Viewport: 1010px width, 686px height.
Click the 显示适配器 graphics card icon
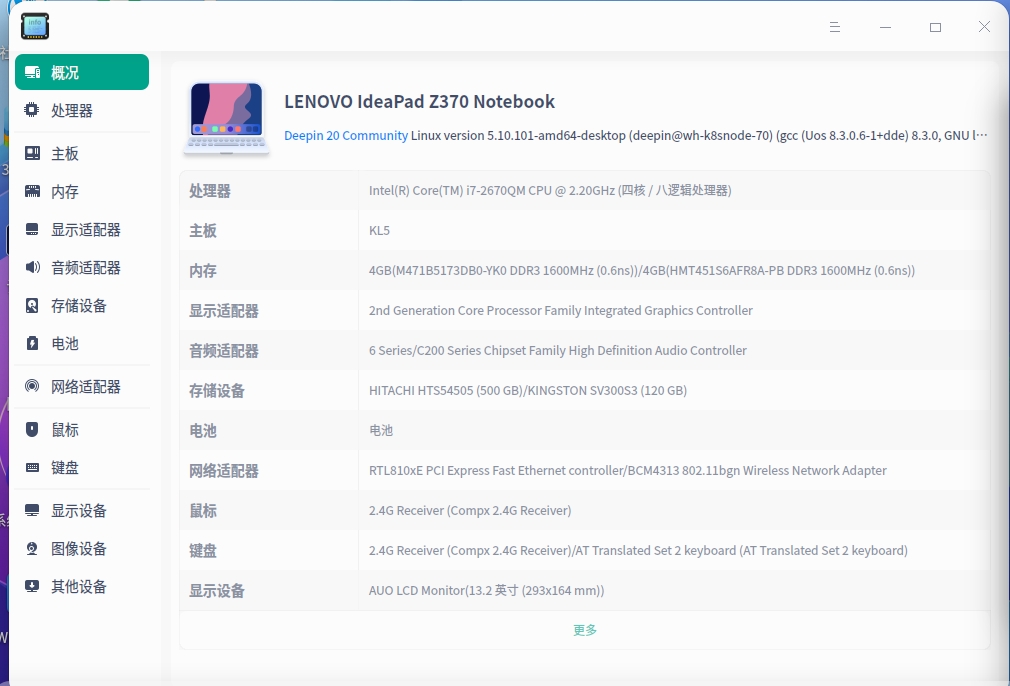(x=32, y=229)
